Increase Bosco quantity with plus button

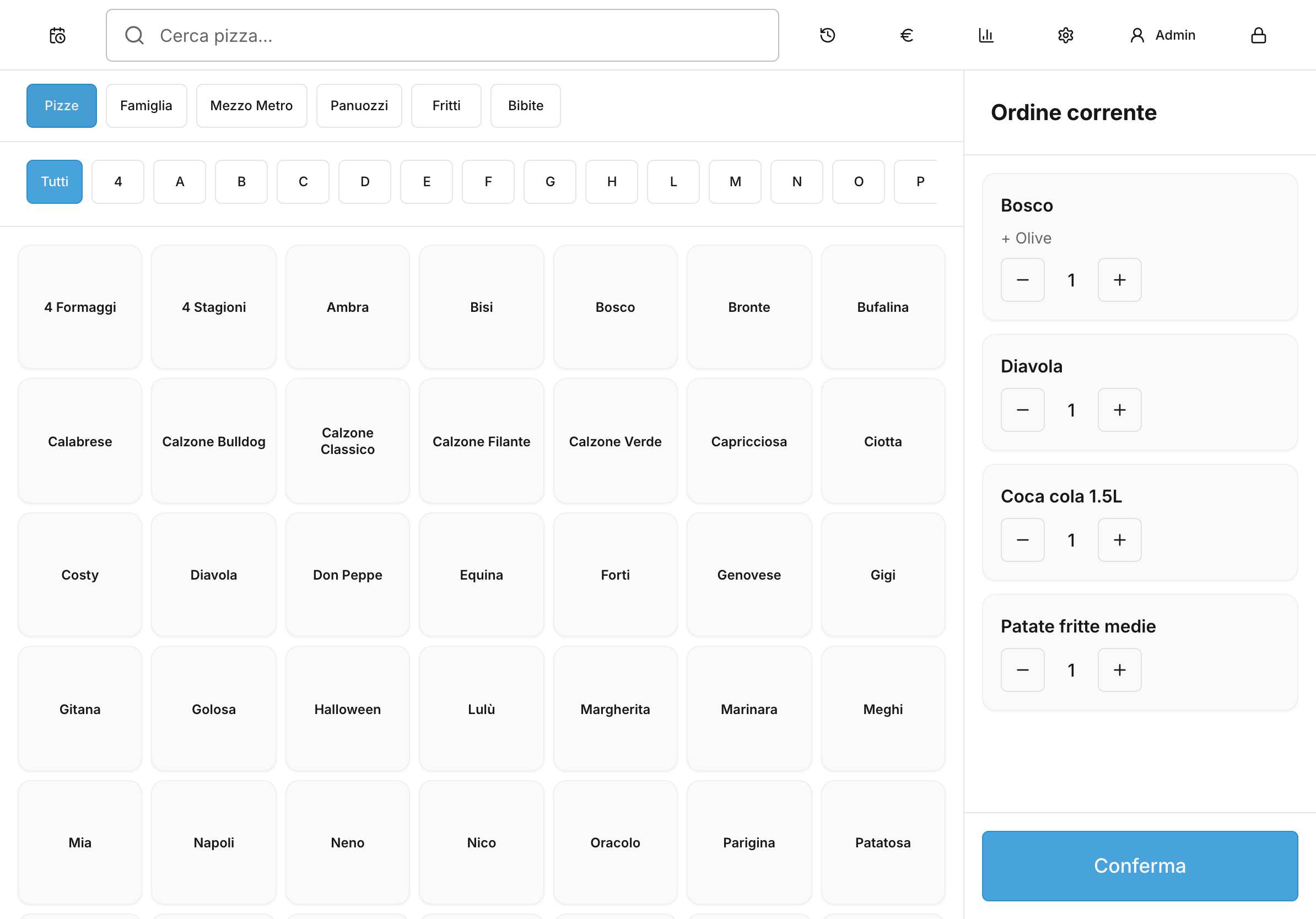coord(1119,280)
